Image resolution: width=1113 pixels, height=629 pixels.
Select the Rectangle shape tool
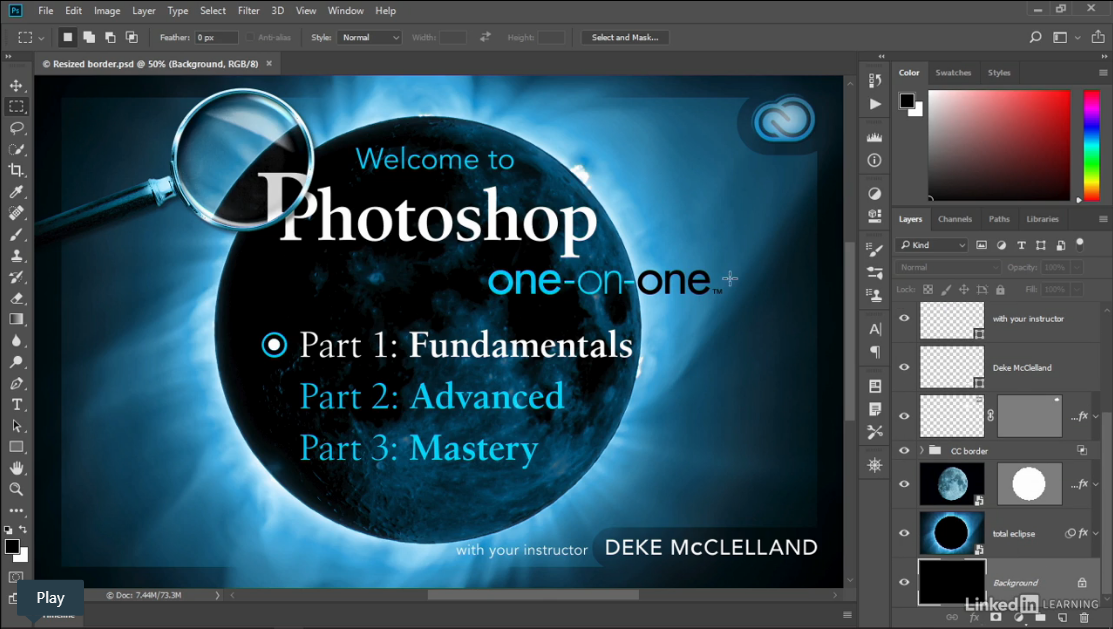coord(16,447)
